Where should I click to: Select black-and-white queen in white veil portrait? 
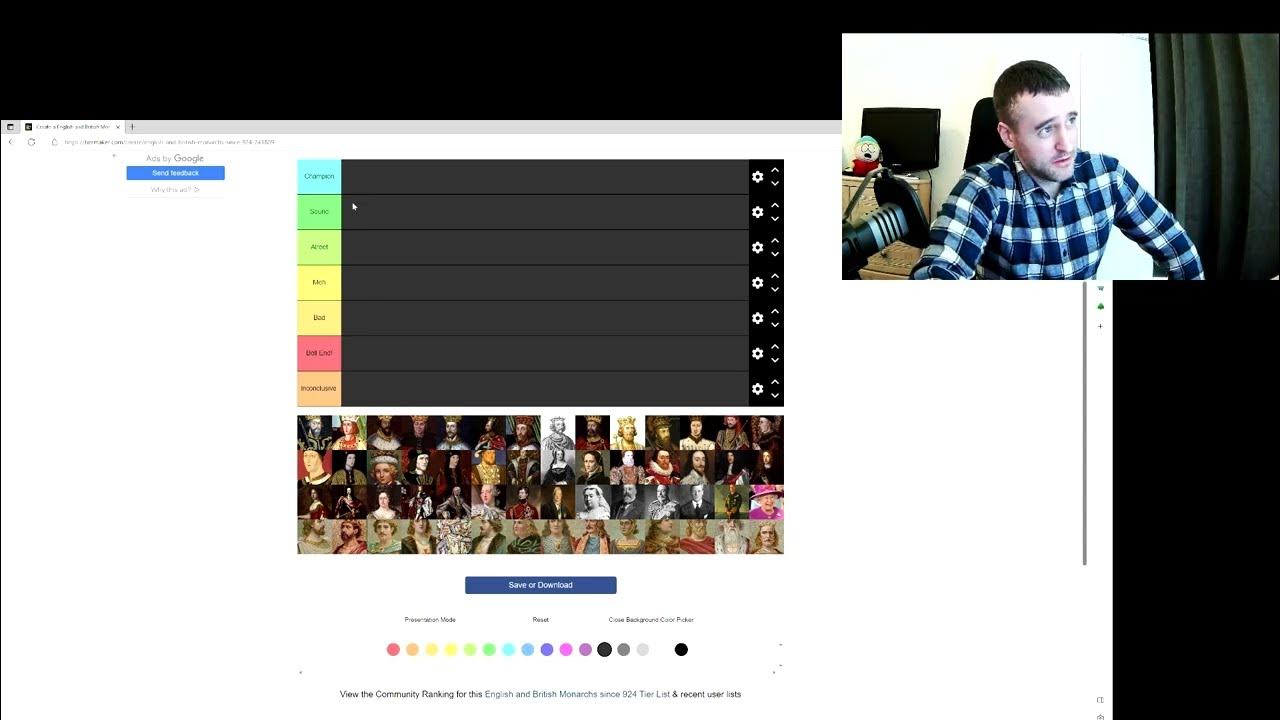point(592,502)
